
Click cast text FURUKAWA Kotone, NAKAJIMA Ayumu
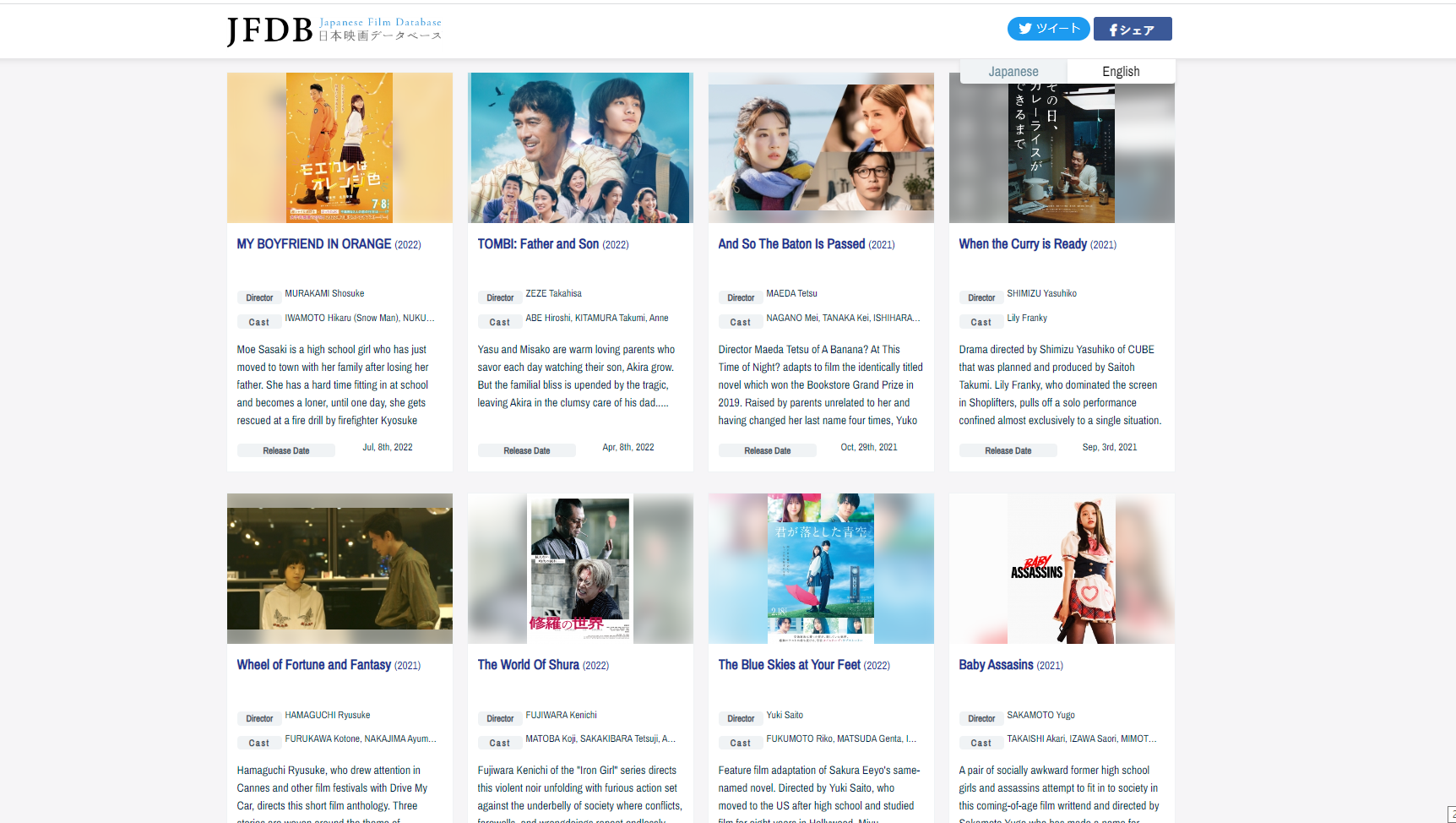(361, 739)
